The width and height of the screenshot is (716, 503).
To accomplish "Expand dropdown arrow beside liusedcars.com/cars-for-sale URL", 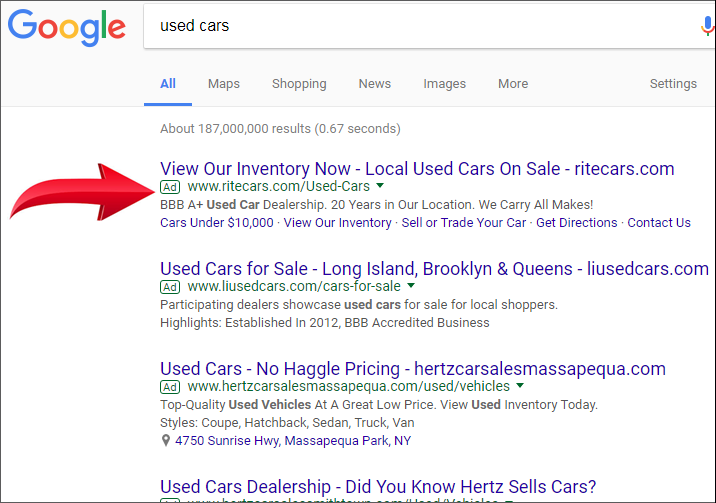I will pos(411,286).
